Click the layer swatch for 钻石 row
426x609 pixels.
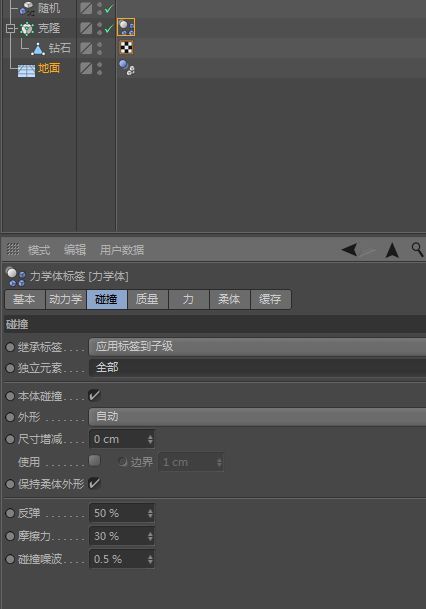86,48
